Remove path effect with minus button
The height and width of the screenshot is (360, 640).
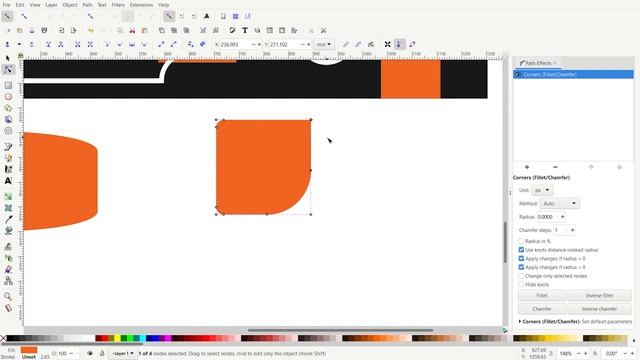tap(555, 167)
